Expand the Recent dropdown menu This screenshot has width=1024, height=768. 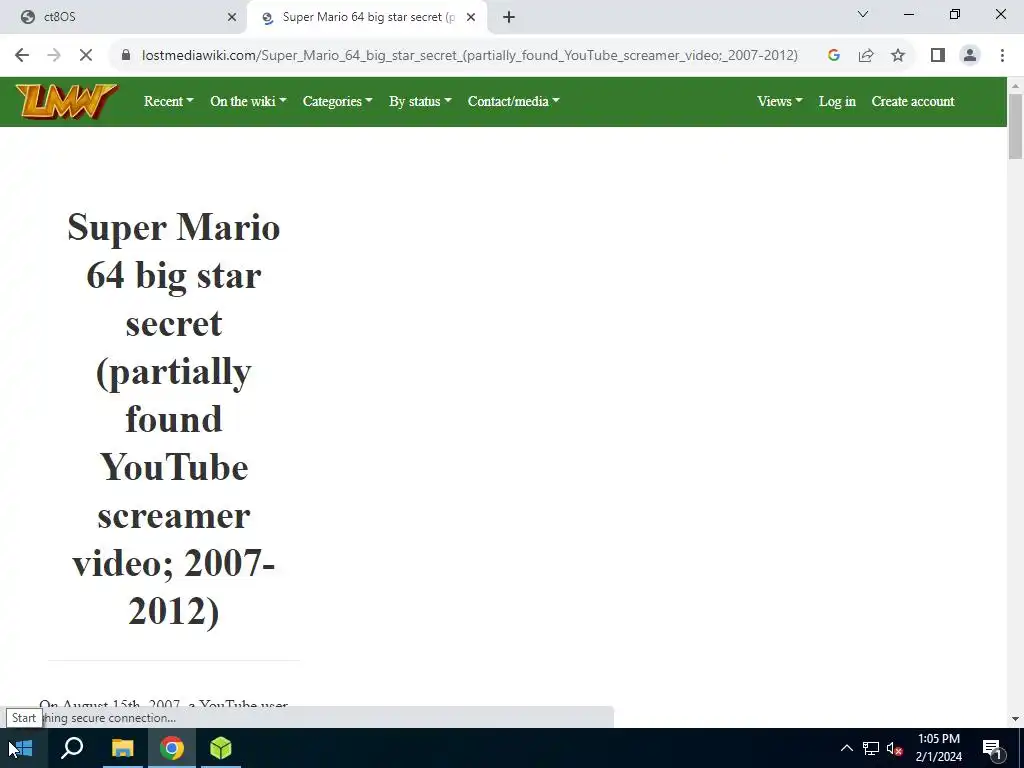pyautogui.click(x=168, y=101)
